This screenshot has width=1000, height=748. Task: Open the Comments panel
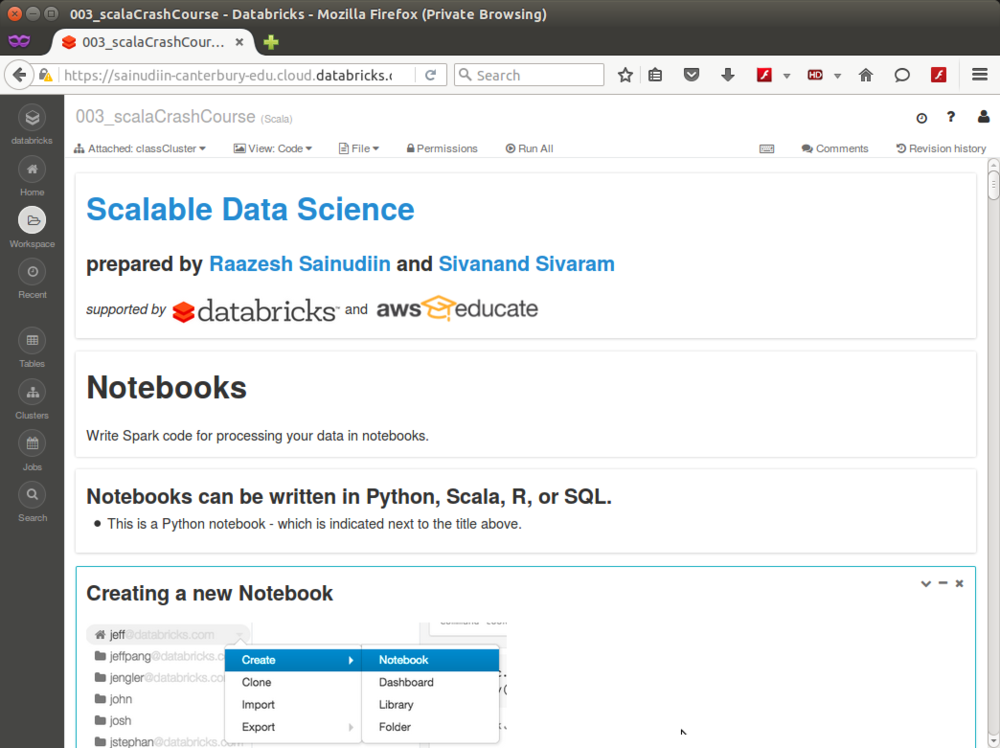tap(835, 149)
